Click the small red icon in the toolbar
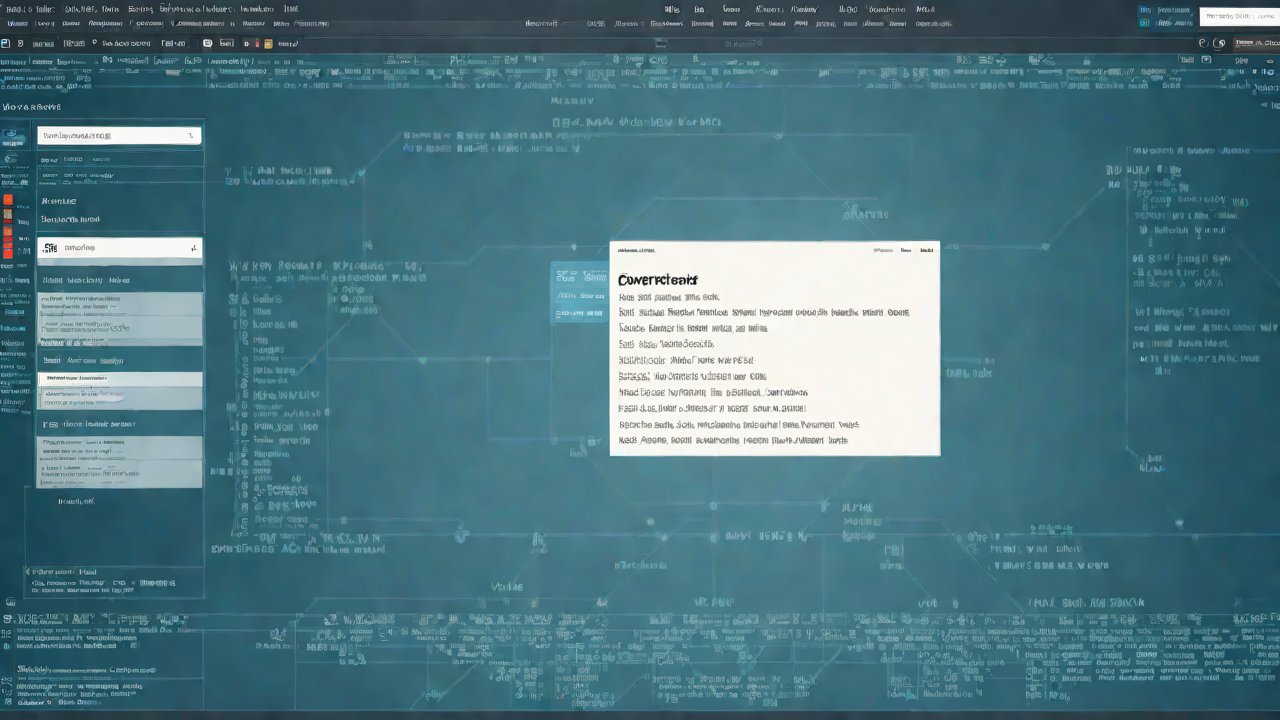Image resolution: width=1280 pixels, height=720 pixels. [255, 44]
